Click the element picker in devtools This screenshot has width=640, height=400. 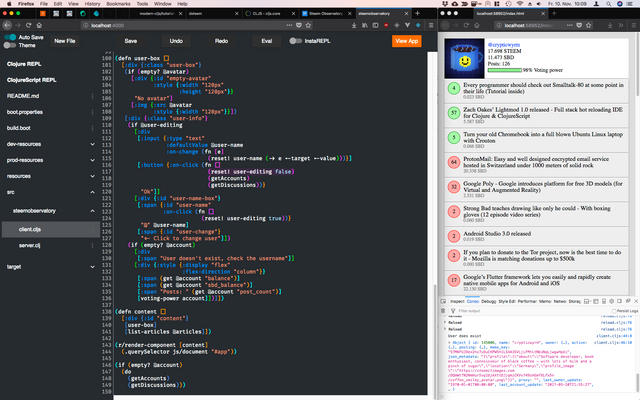(443, 301)
